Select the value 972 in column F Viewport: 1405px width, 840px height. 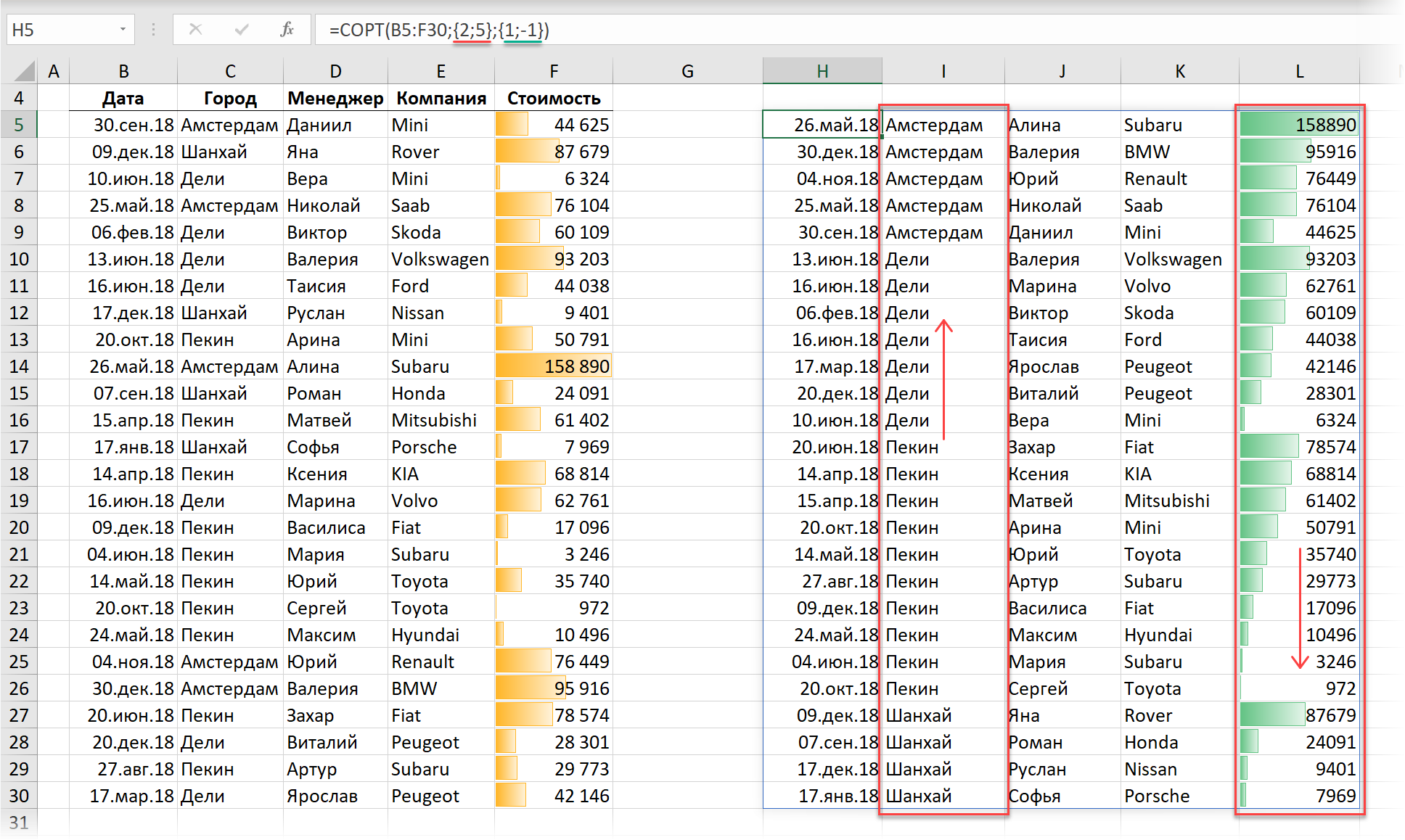pyautogui.click(x=554, y=608)
